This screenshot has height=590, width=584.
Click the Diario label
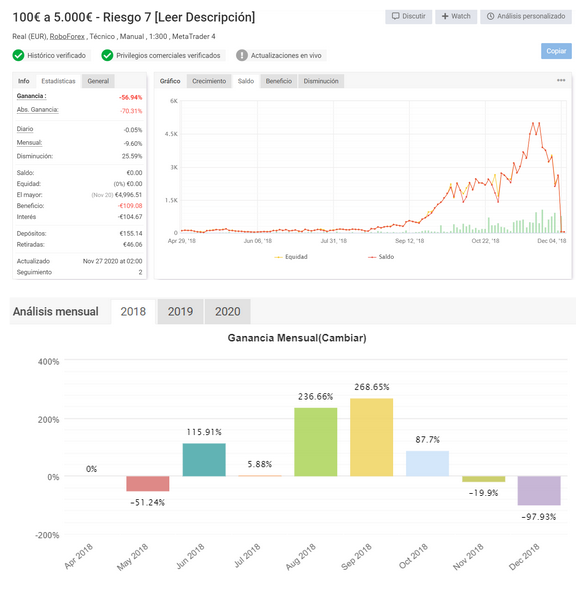coord(25,129)
